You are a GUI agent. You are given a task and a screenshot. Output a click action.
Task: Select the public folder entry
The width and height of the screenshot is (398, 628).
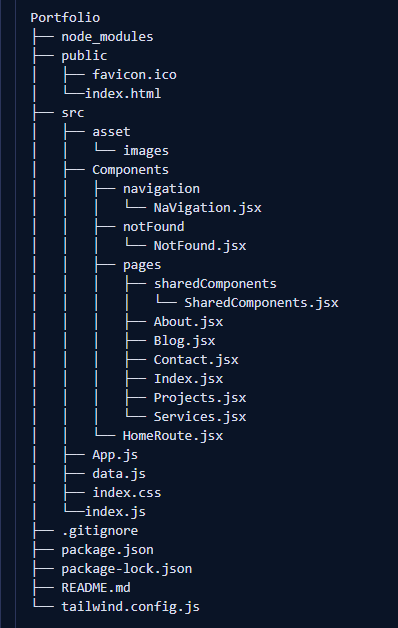point(84,56)
